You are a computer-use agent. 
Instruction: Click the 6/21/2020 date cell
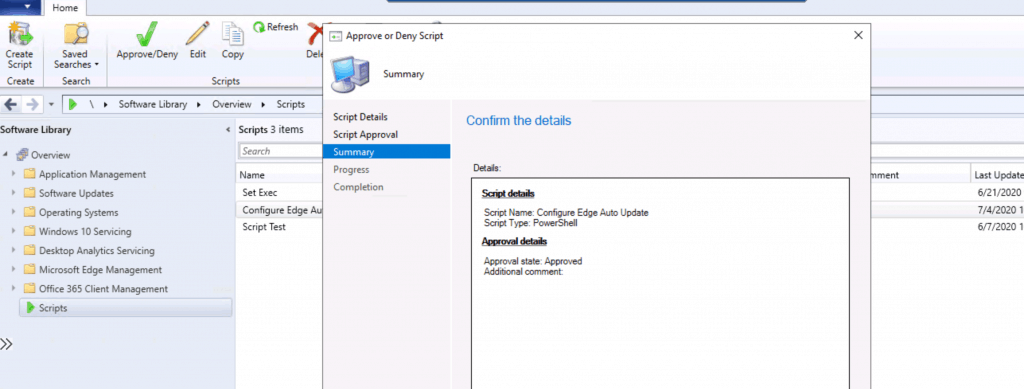(999, 193)
